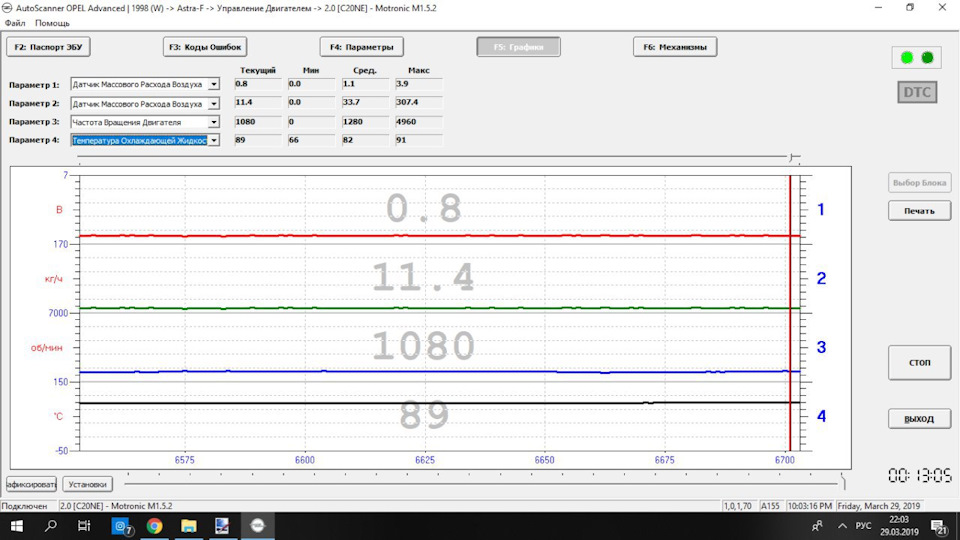Select the F5: Графики tab

pos(519,47)
